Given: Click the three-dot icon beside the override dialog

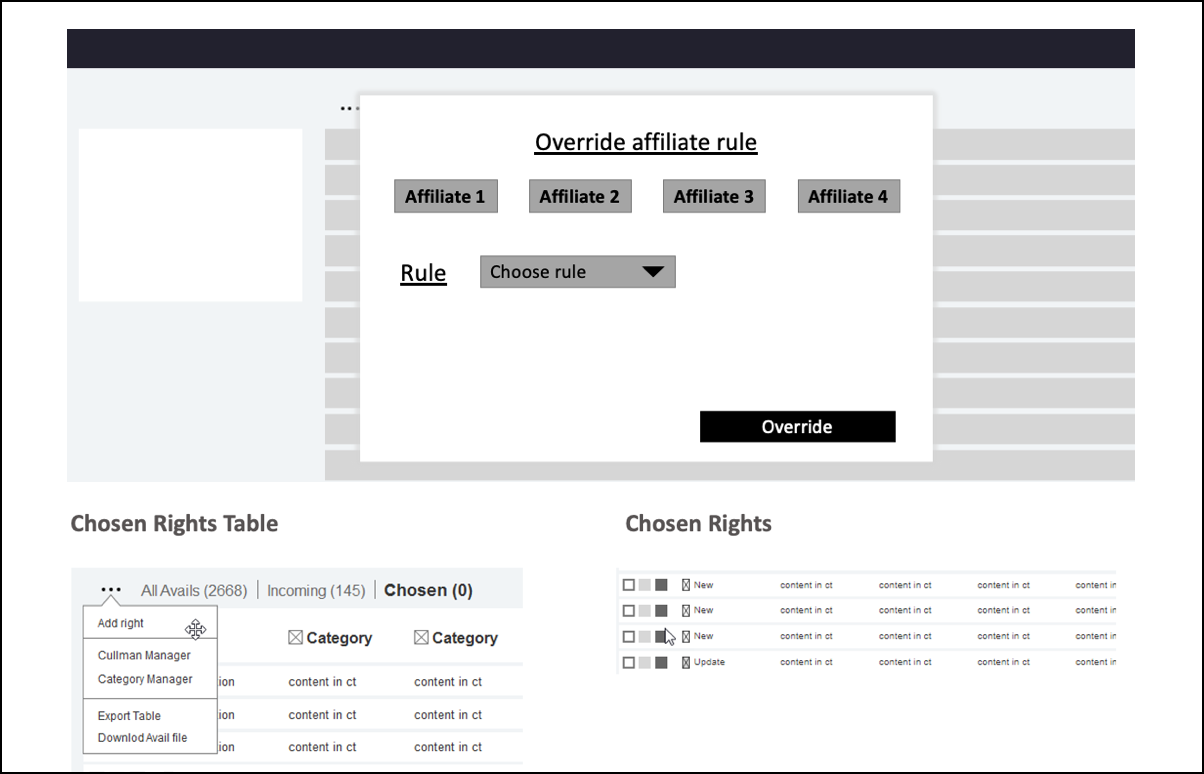Looking at the screenshot, I should pos(347,108).
